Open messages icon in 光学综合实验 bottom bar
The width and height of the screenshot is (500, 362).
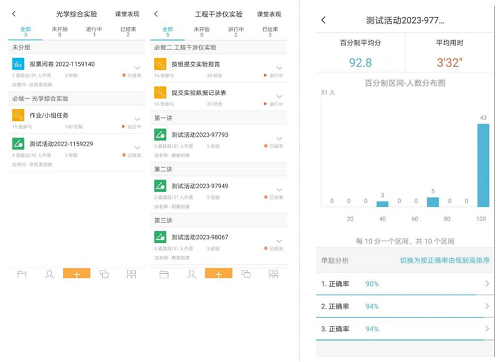(104, 274)
